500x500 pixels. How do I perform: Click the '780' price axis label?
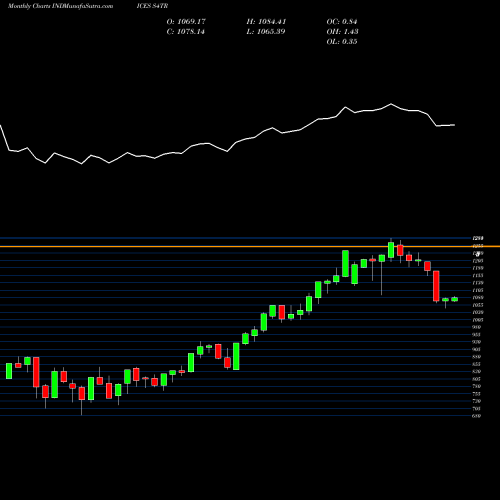[x=477, y=386]
